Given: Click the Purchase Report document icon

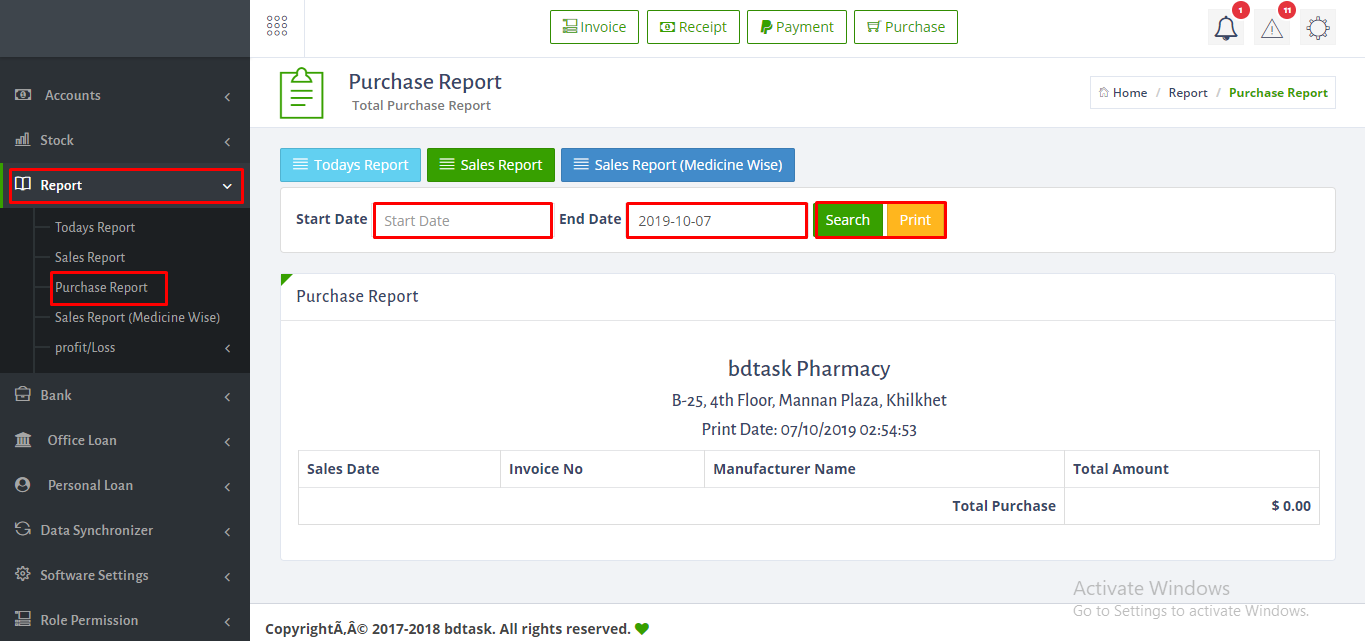Looking at the screenshot, I should [x=302, y=93].
